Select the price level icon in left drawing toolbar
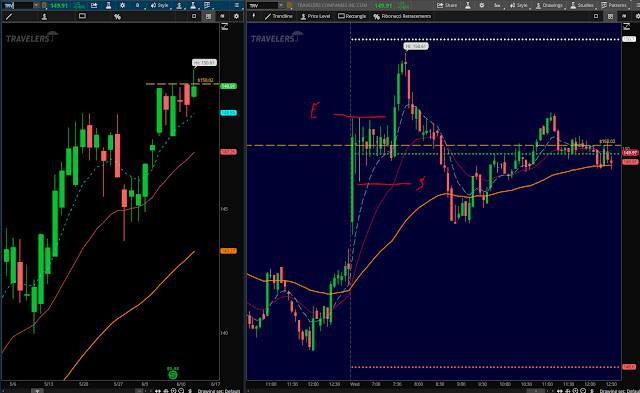This screenshot has height=393, width=640. point(44,17)
